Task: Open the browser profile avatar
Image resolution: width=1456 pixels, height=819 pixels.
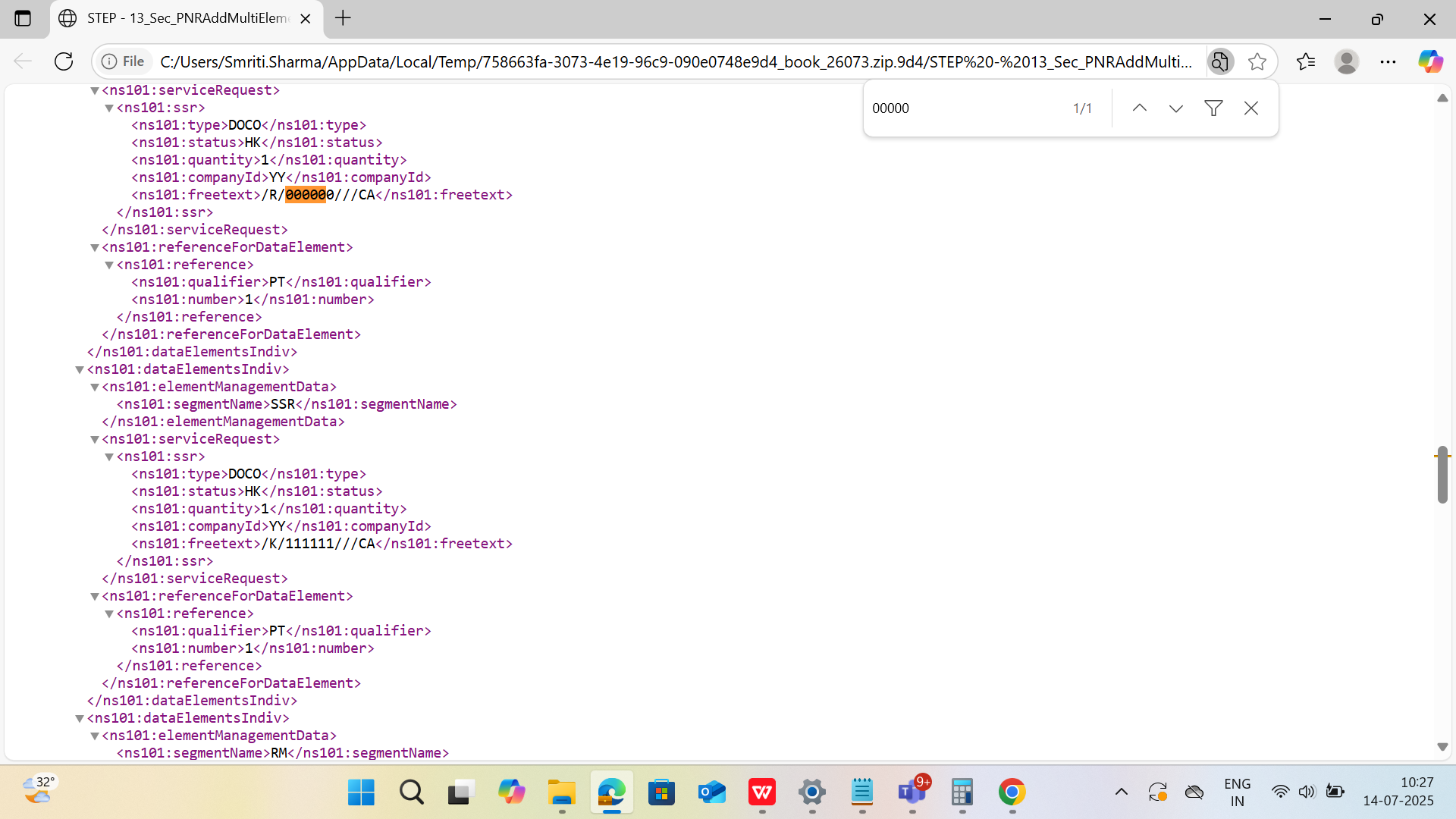Action: (1347, 61)
